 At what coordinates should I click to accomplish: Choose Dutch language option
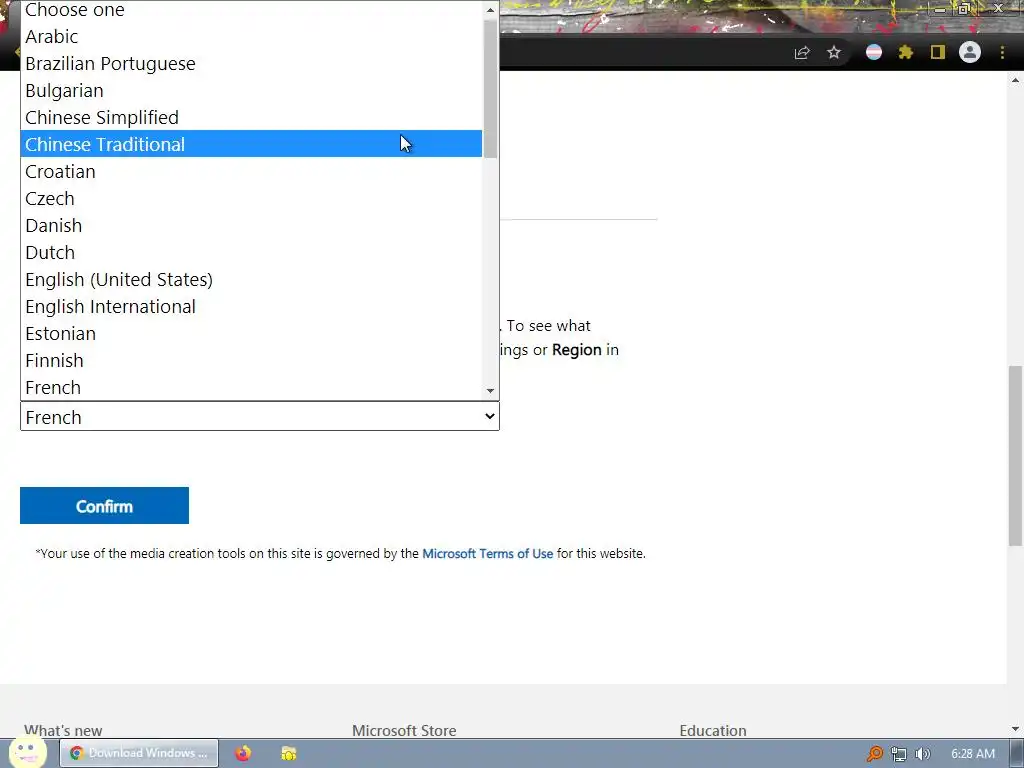pos(251,253)
